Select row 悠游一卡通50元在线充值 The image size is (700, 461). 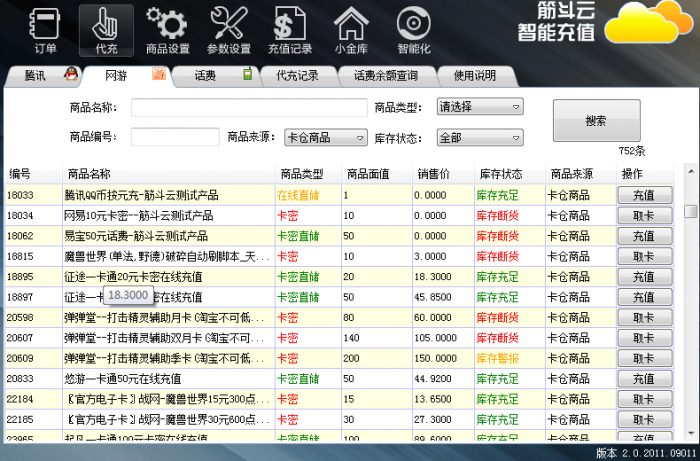click(339, 379)
